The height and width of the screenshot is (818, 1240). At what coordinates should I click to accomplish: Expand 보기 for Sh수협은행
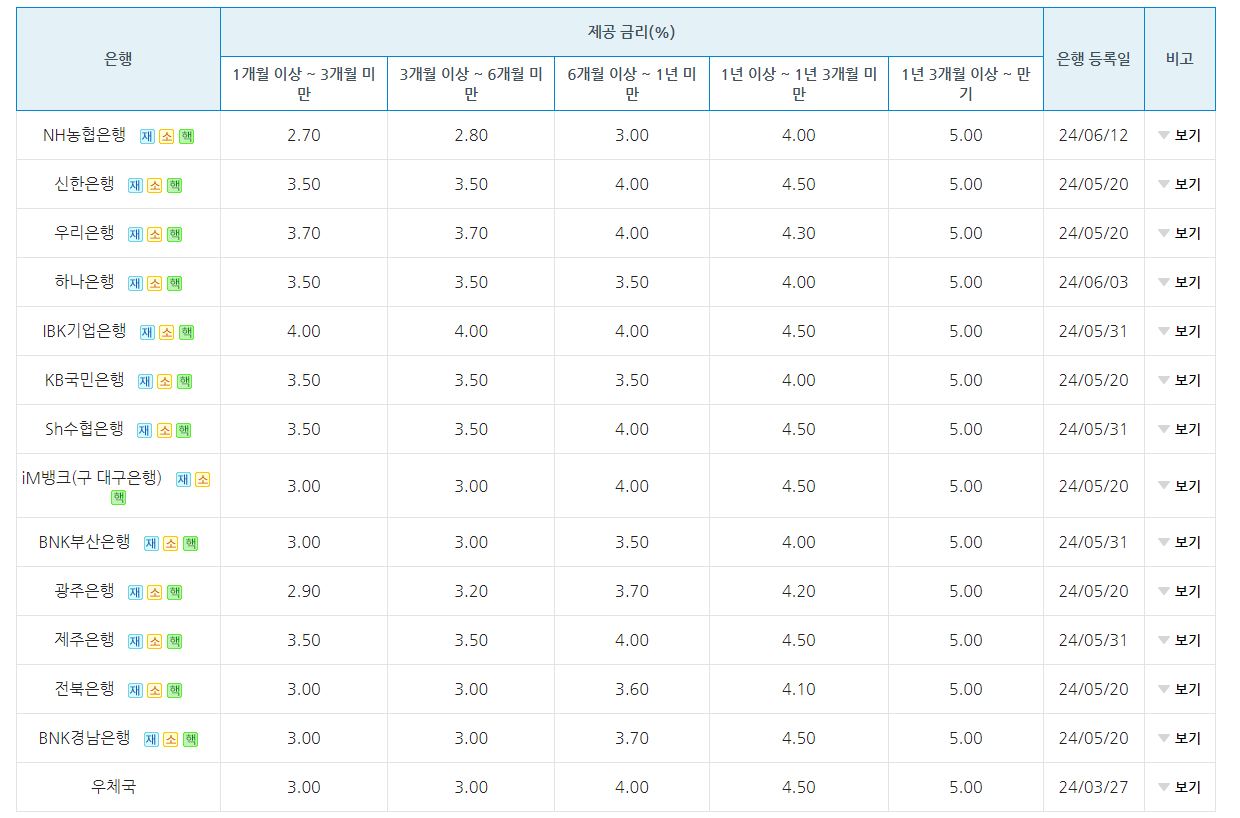pyautogui.click(x=1180, y=429)
